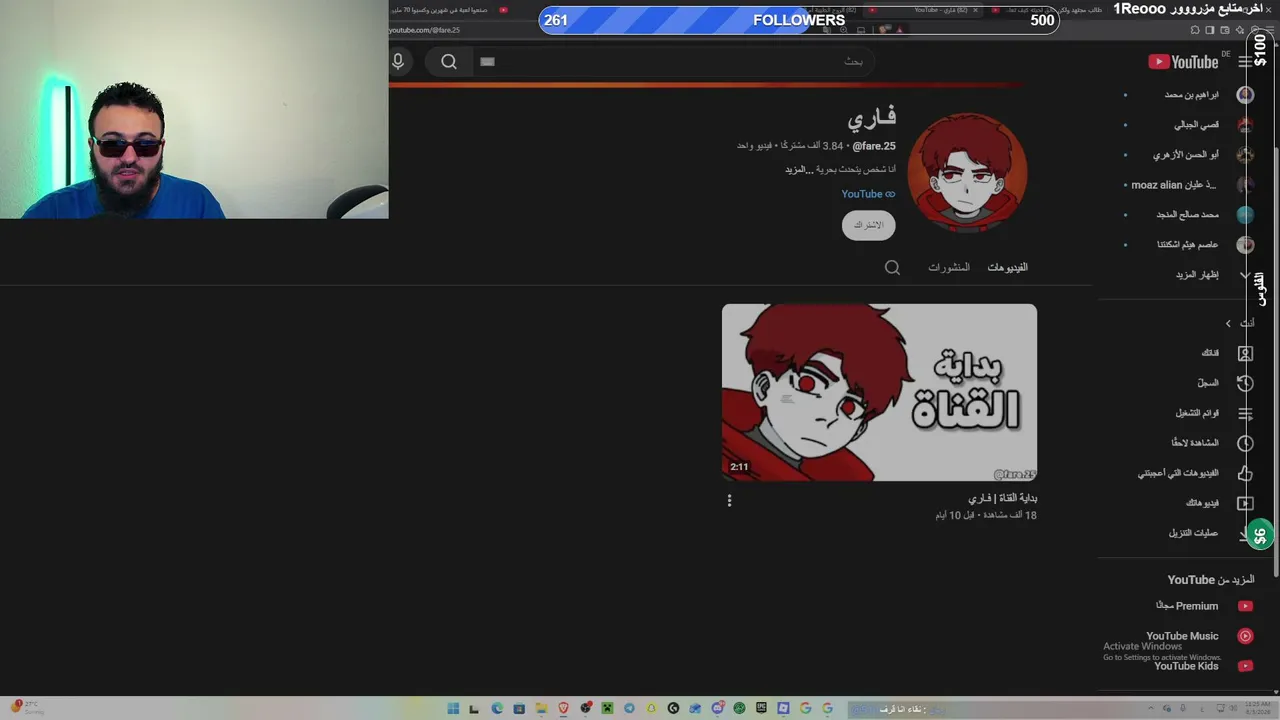The height and width of the screenshot is (720, 1280).
Task: Open YouTube Kids icon in sidebar
Action: [x=1245, y=666]
